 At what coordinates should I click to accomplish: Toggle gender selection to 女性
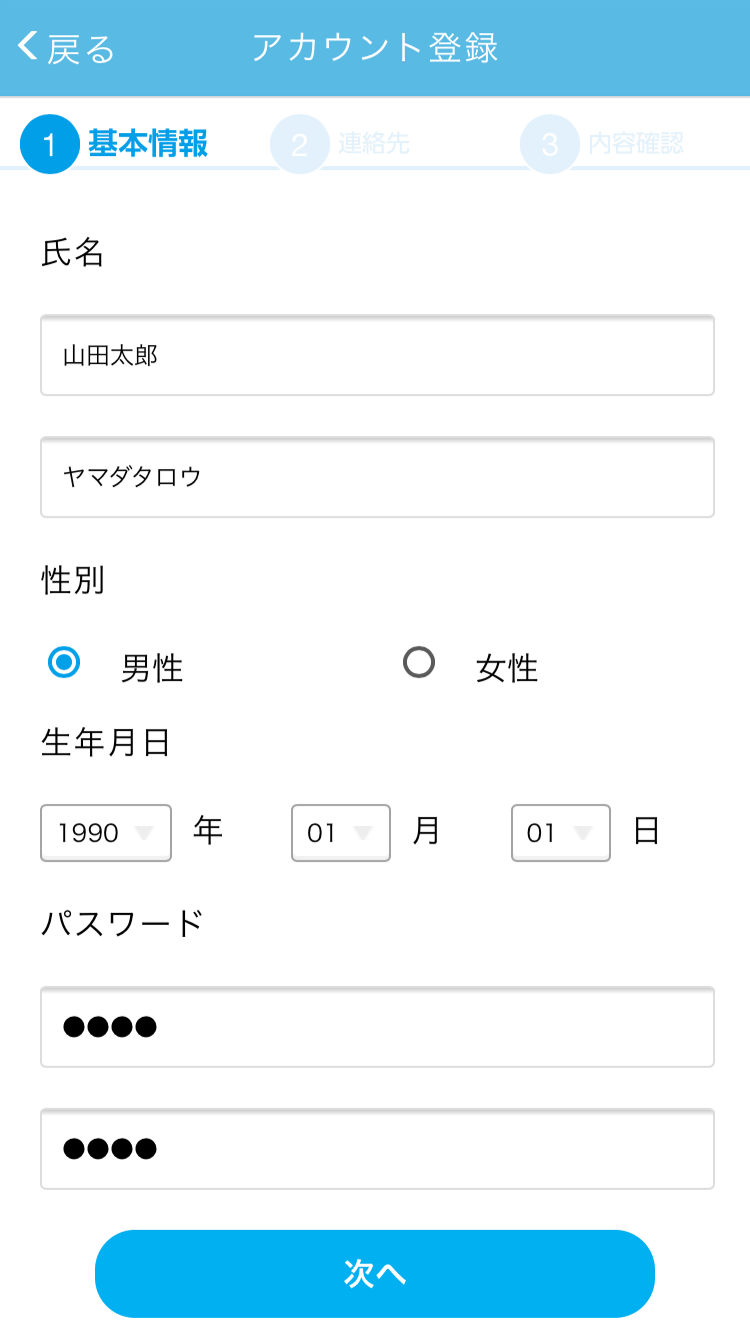[x=419, y=662]
